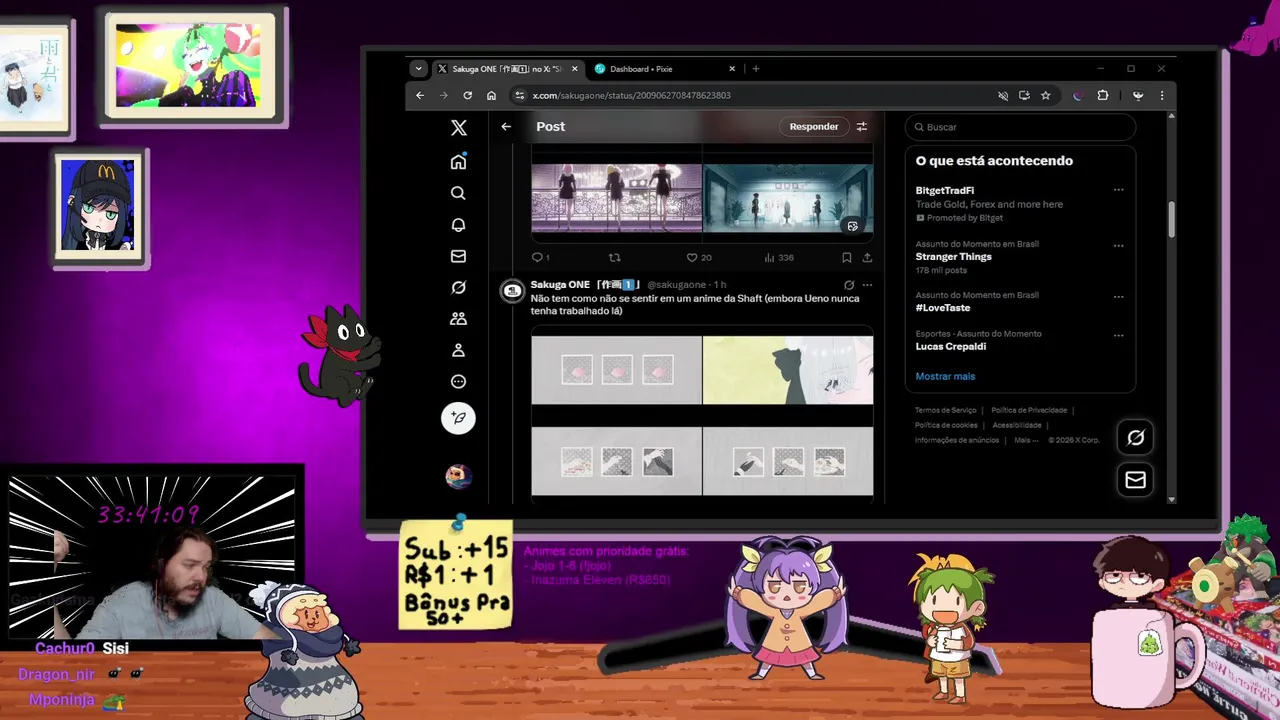
Task: Compose a new post with feather button
Action: click(458, 418)
